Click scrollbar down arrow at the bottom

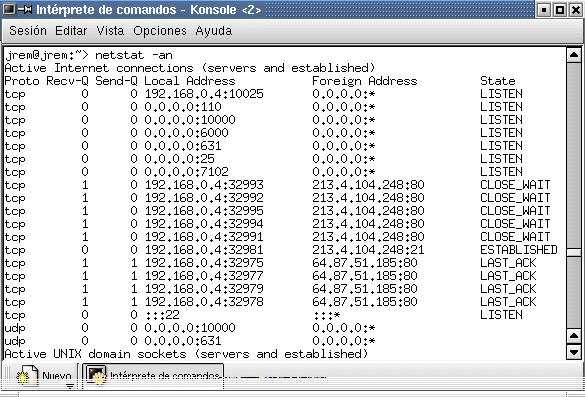click(x=573, y=352)
